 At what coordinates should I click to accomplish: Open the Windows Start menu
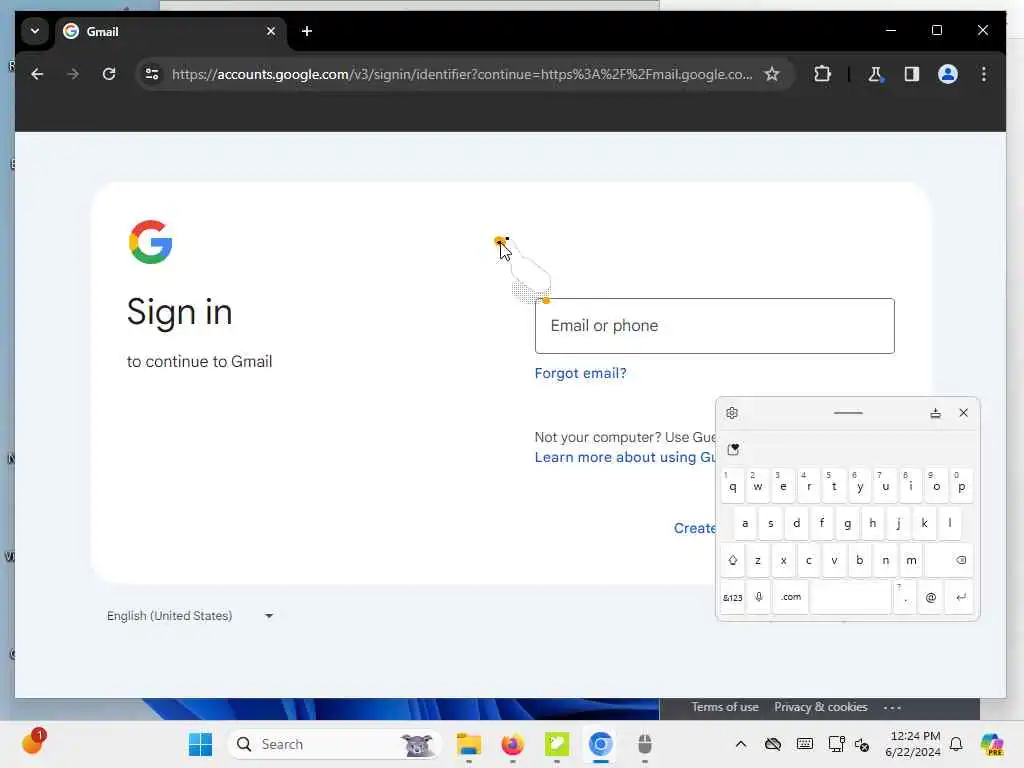200,744
